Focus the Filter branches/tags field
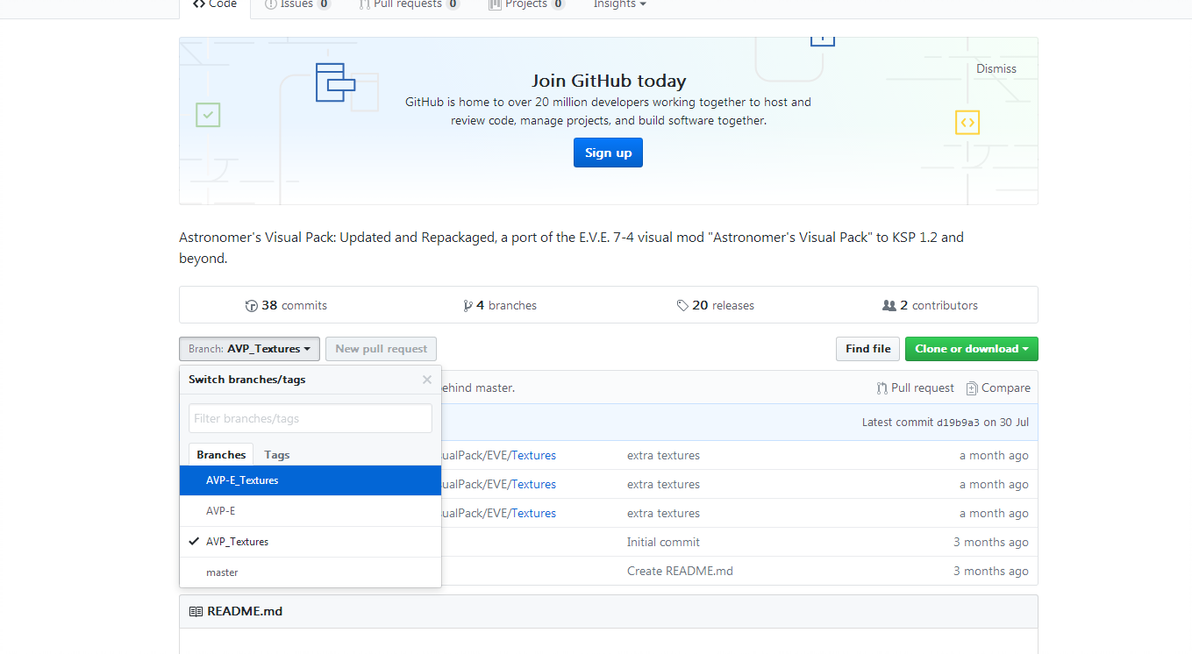This screenshot has width=1192, height=654. [310, 418]
